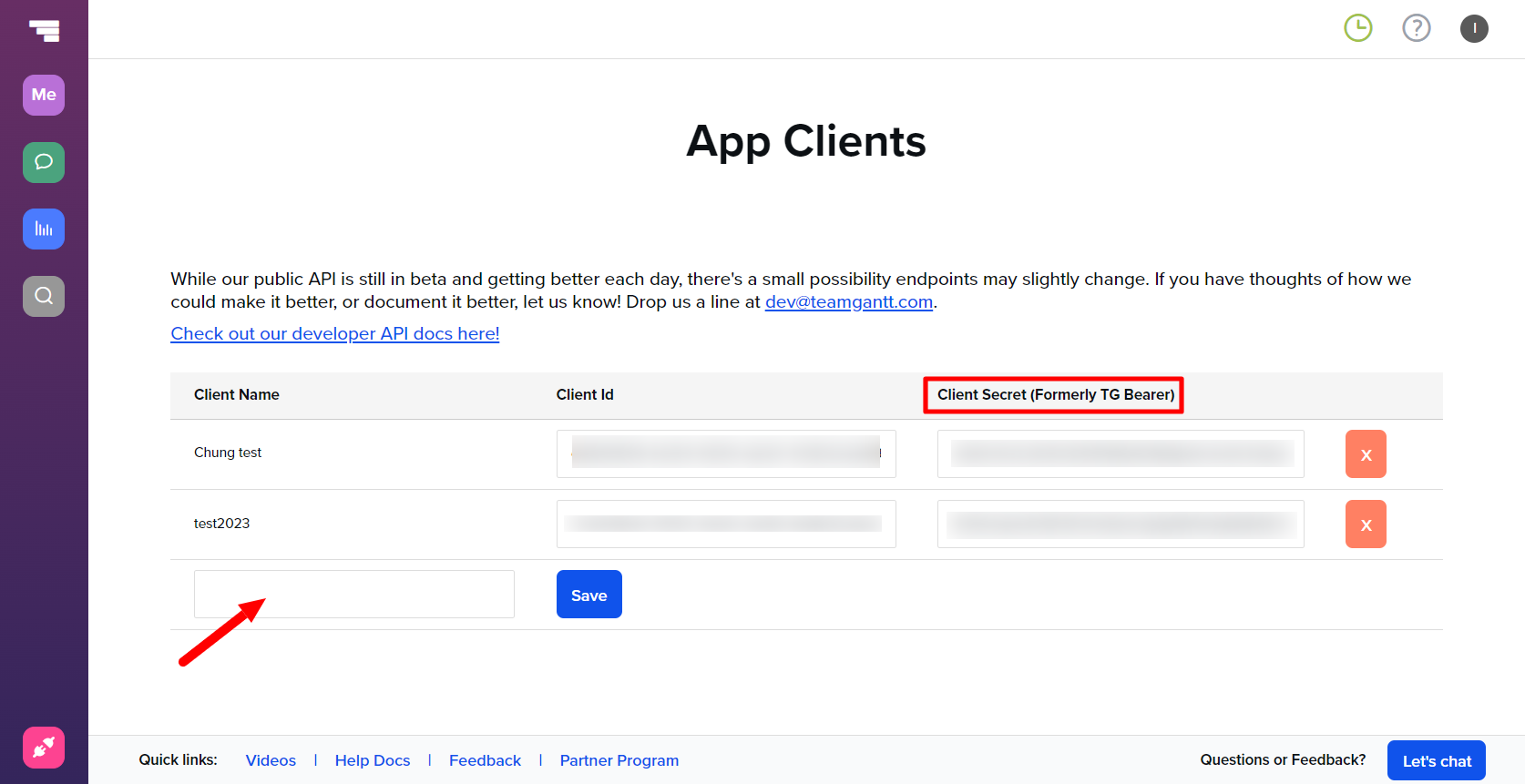The width and height of the screenshot is (1525, 784).
Task: Select the test2023 Client Secret field
Action: 1121,524
